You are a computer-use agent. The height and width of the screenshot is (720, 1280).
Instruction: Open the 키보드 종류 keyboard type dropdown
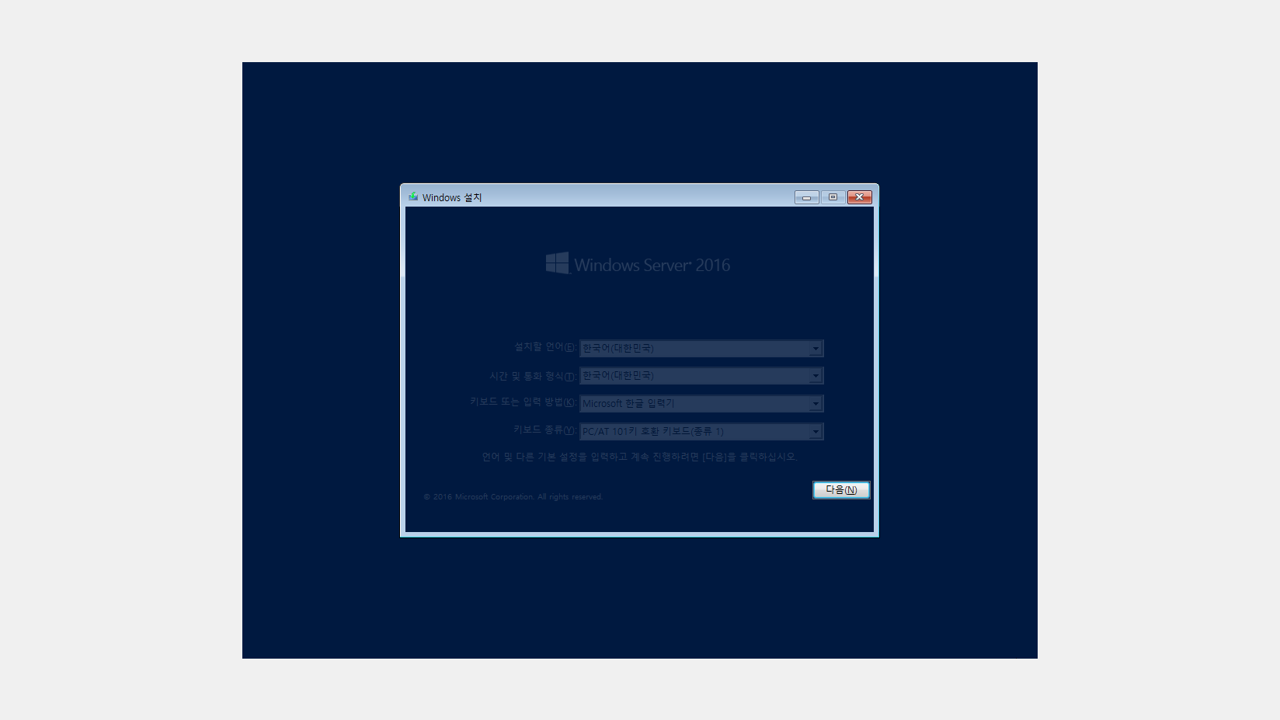[701, 432]
